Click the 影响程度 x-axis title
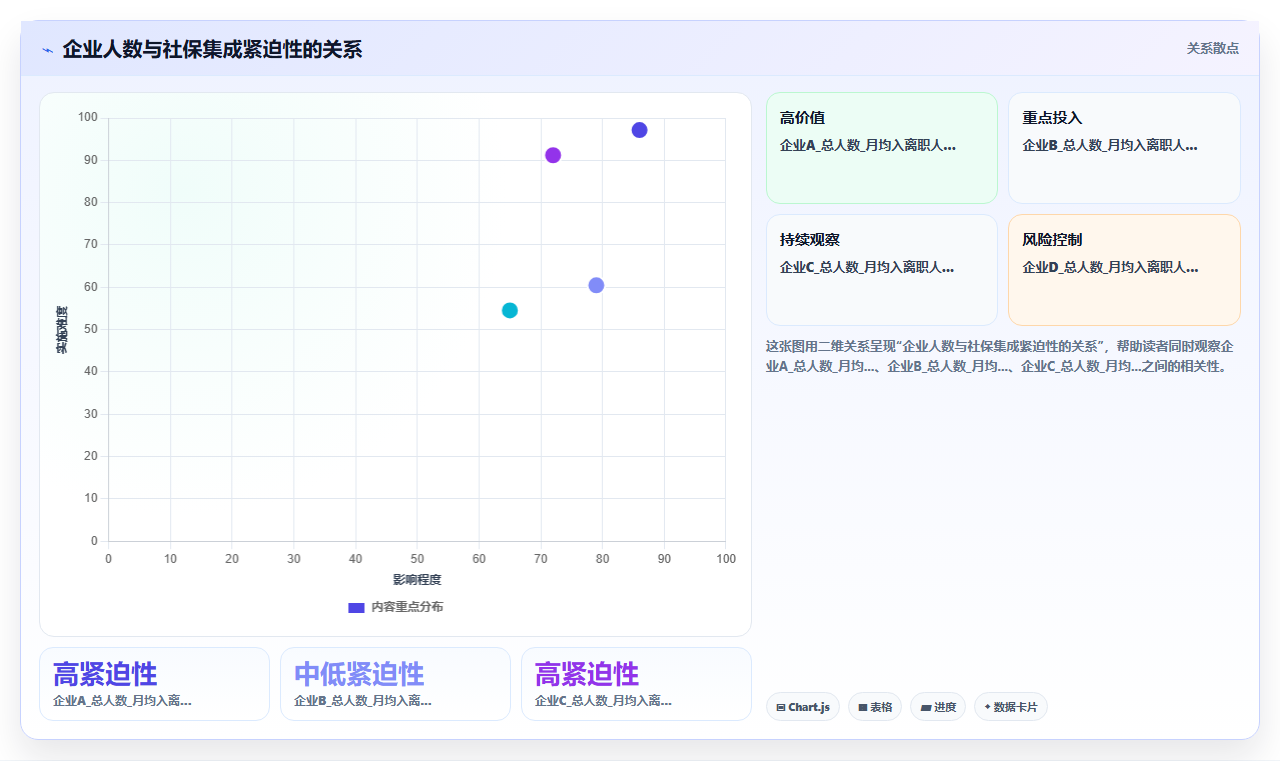The image size is (1280, 761). 417,580
